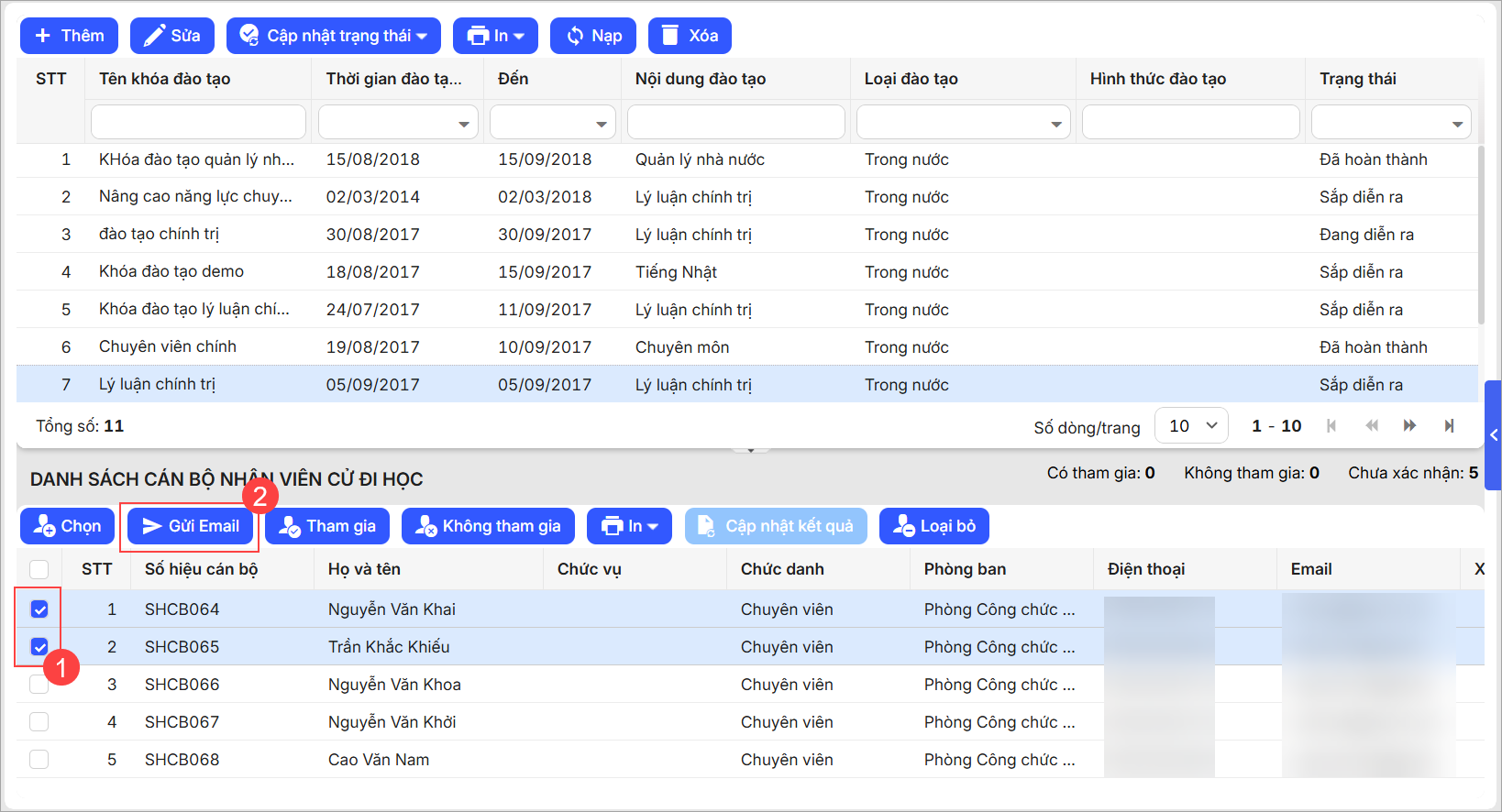Uncheck the checkbox for Nguyễn Văn Khai
Screen dimensions: 1502x812
click(39, 609)
